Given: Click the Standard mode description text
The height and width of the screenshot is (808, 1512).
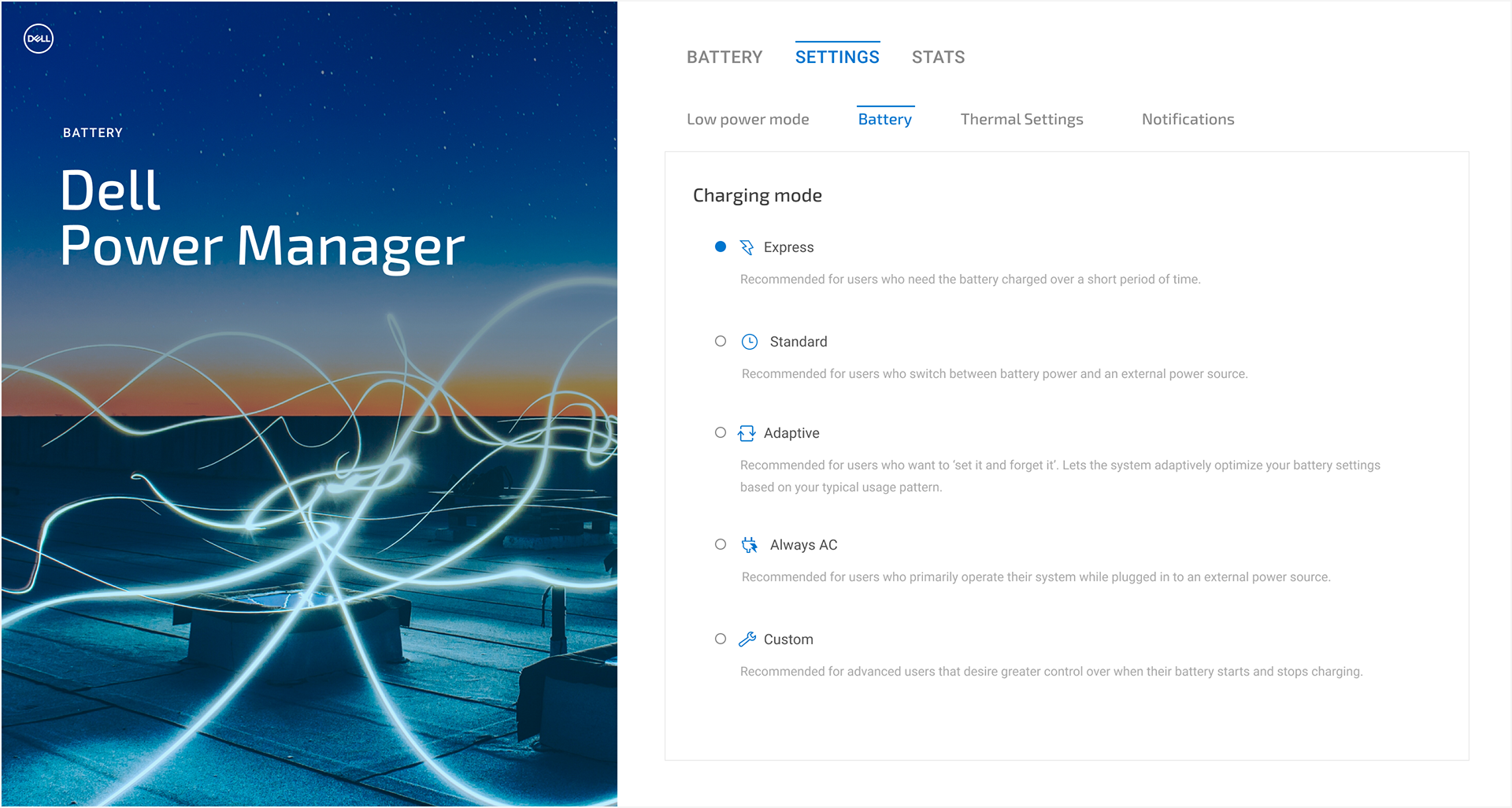Looking at the screenshot, I should 995,374.
